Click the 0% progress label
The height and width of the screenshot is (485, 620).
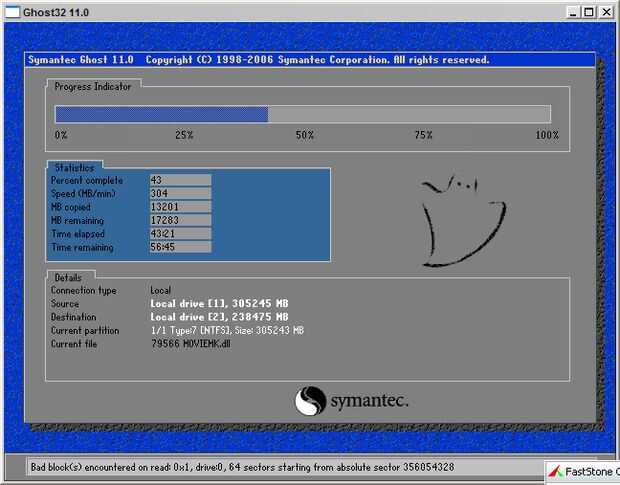pyautogui.click(x=61, y=135)
